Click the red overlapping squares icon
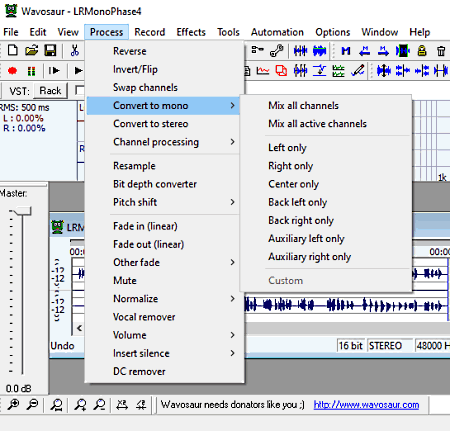The image size is (450, 431). pos(281,71)
